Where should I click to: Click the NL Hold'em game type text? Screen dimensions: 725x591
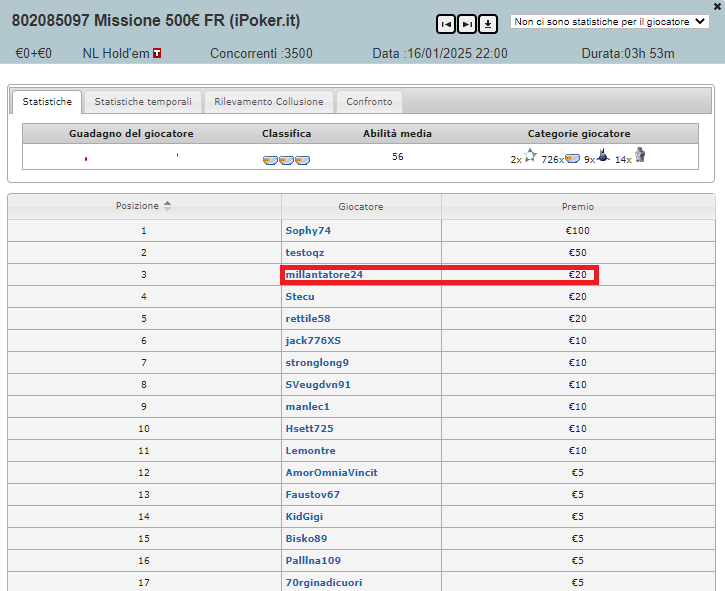tap(116, 54)
